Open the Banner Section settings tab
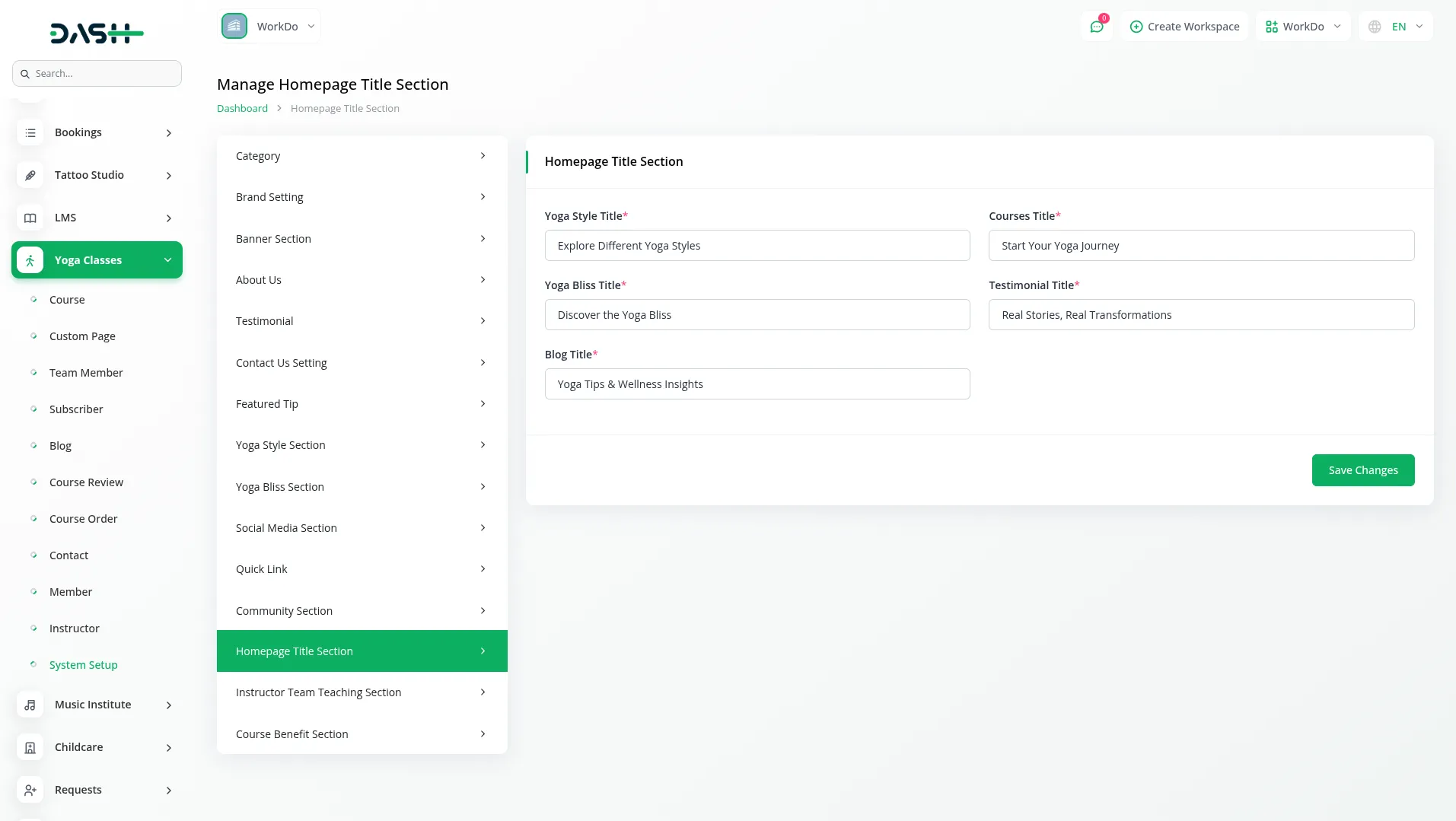 pyautogui.click(x=362, y=239)
